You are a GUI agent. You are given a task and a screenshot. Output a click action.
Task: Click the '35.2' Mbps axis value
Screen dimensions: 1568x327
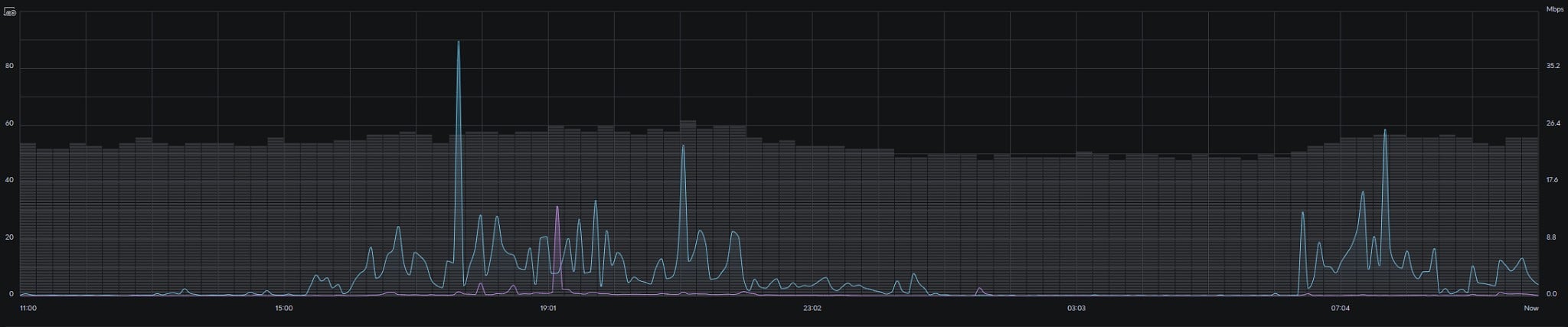point(1553,67)
